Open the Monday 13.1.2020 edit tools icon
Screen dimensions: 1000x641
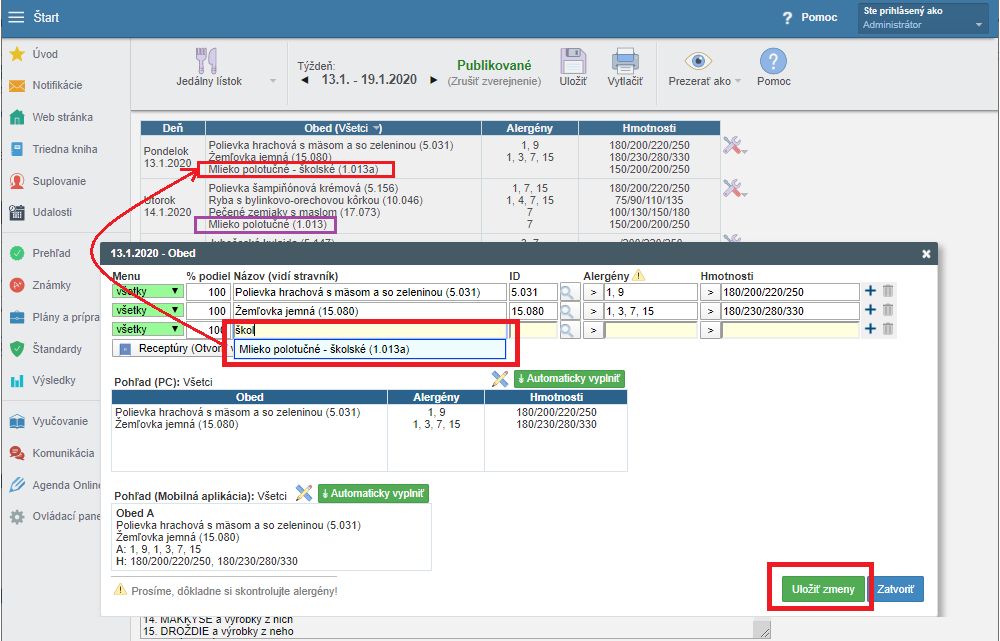(x=735, y=147)
